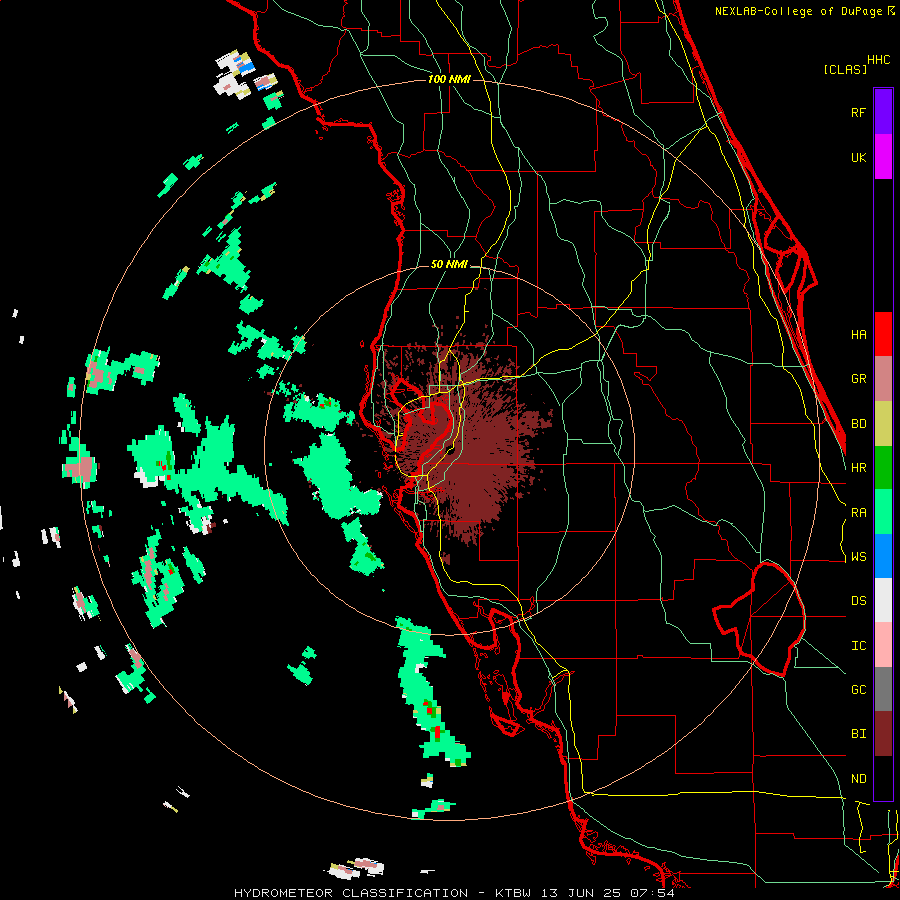Click the 100 NMI range ring label
Screen dimensions: 900x900
(449, 79)
